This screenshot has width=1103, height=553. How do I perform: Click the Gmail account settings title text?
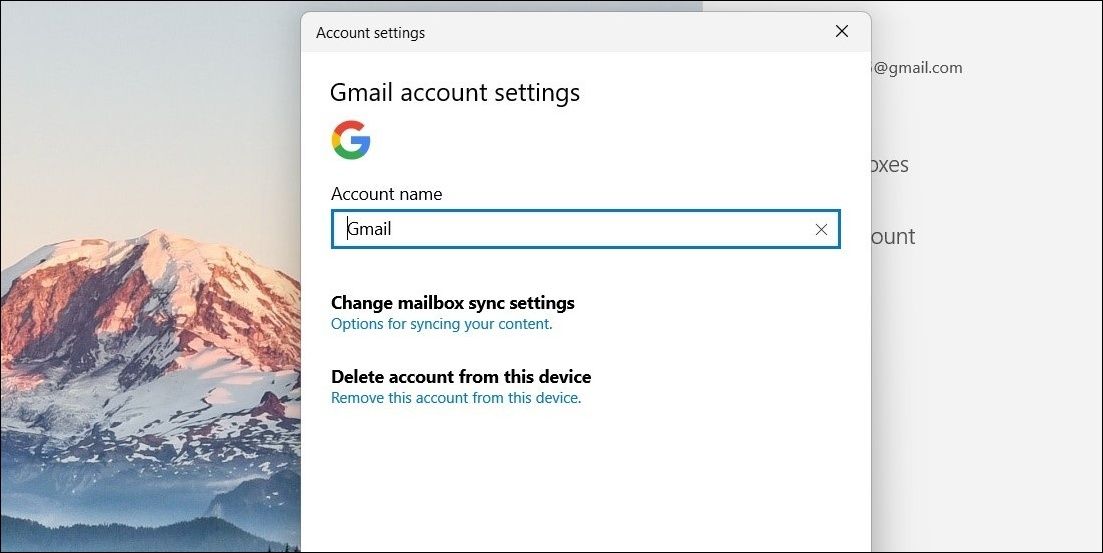tap(454, 93)
